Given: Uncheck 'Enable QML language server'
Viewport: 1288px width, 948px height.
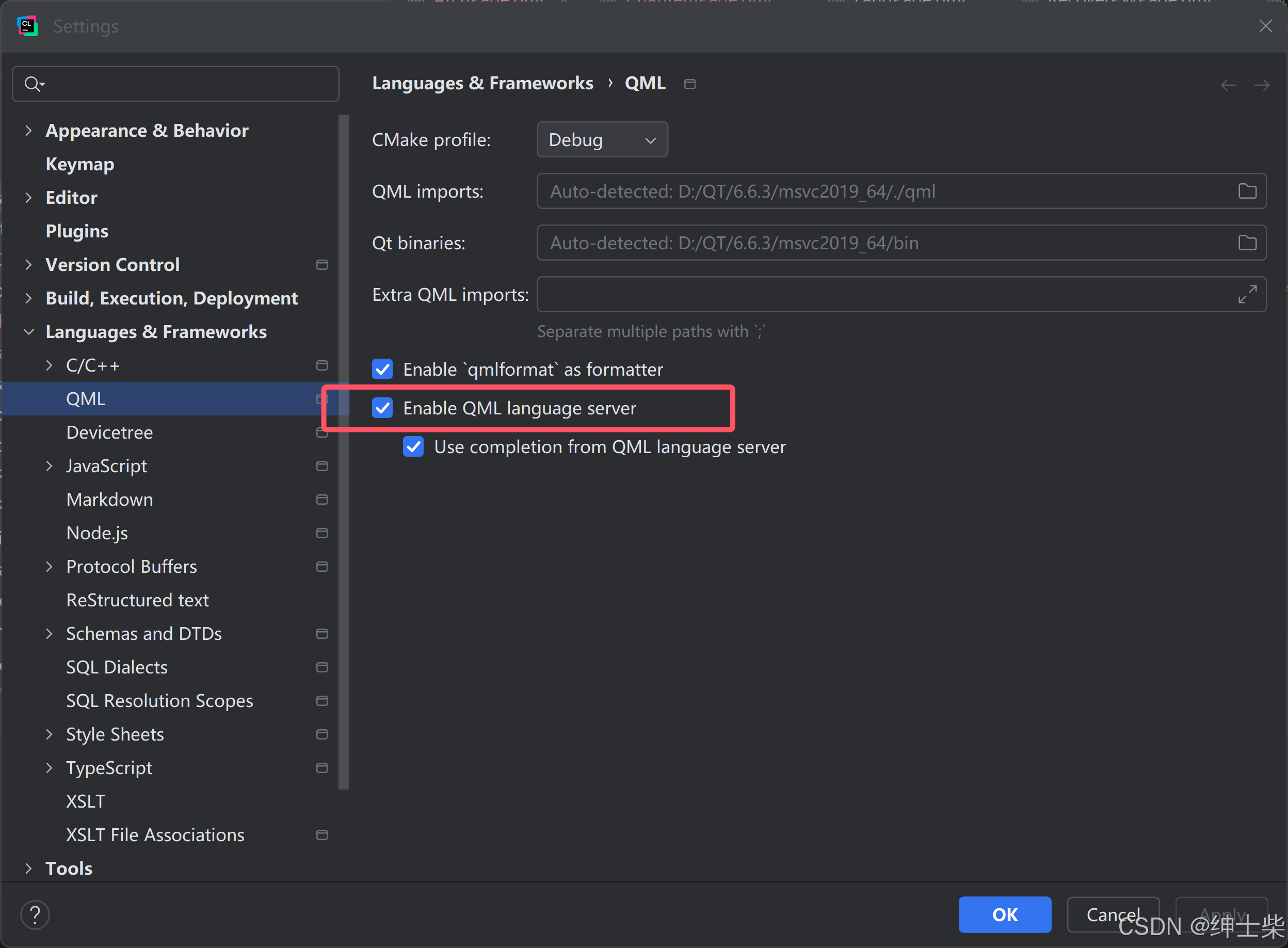Looking at the screenshot, I should pyautogui.click(x=383, y=408).
